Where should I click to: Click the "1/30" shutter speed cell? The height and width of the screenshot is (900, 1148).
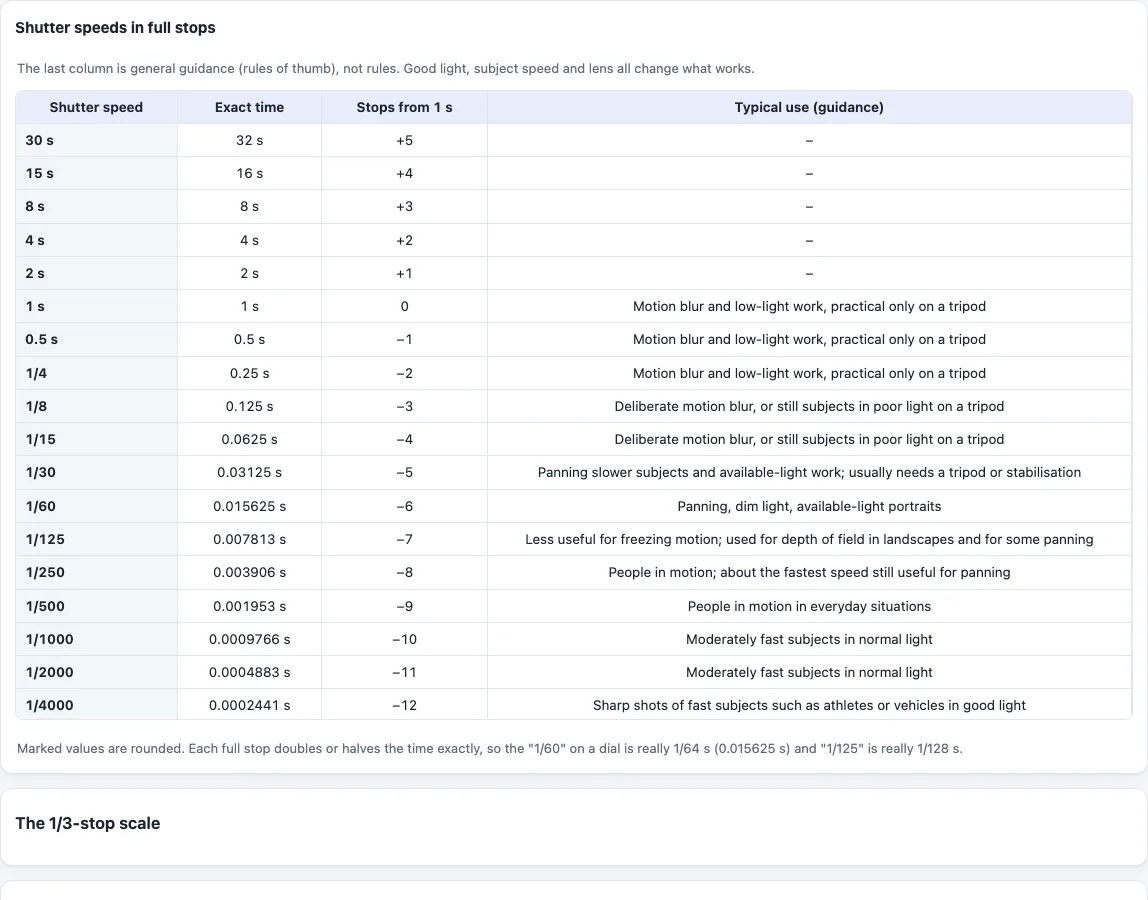point(96,472)
